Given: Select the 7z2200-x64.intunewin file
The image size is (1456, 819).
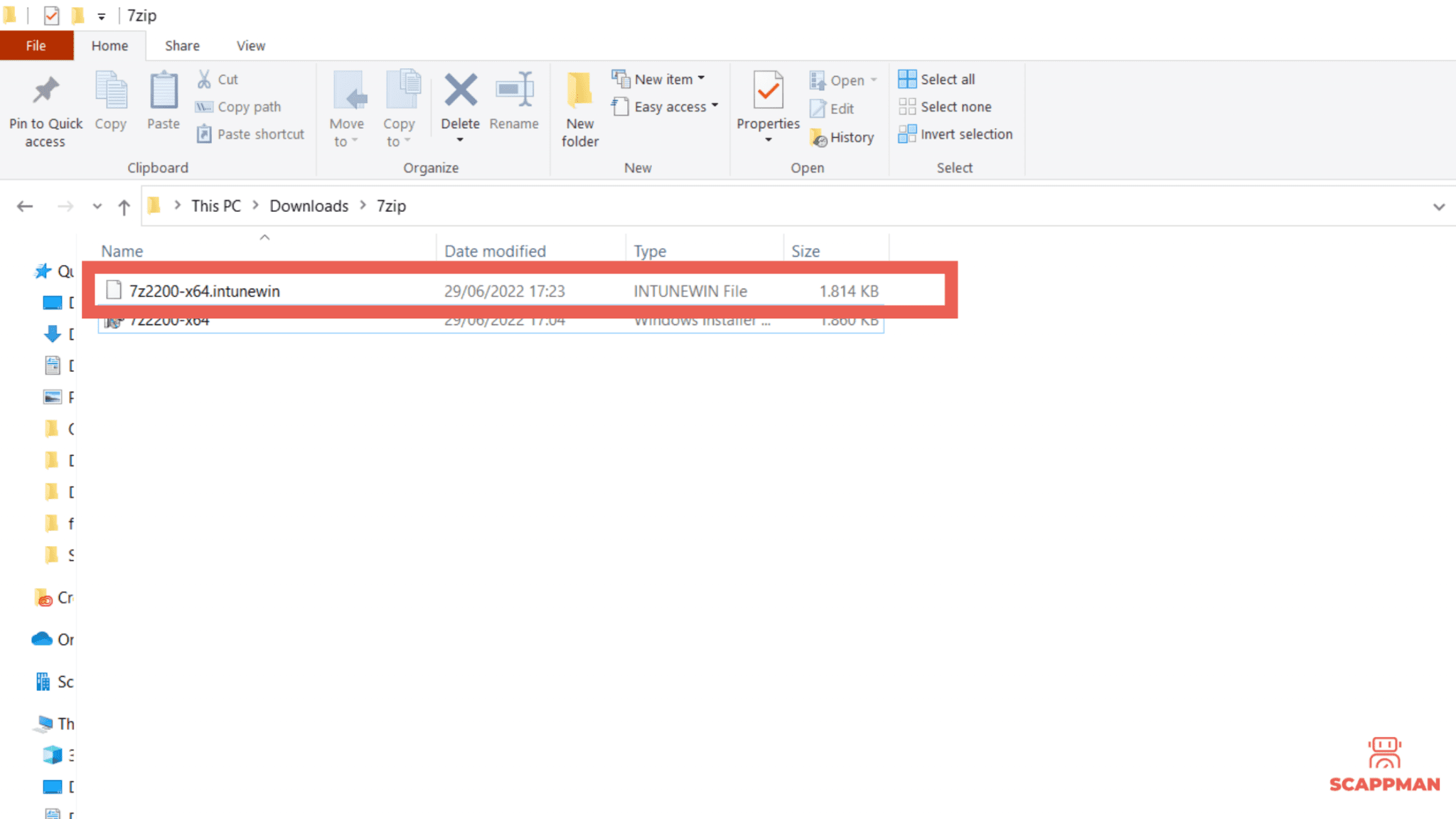Looking at the screenshot, I should [x=205, y=291].
